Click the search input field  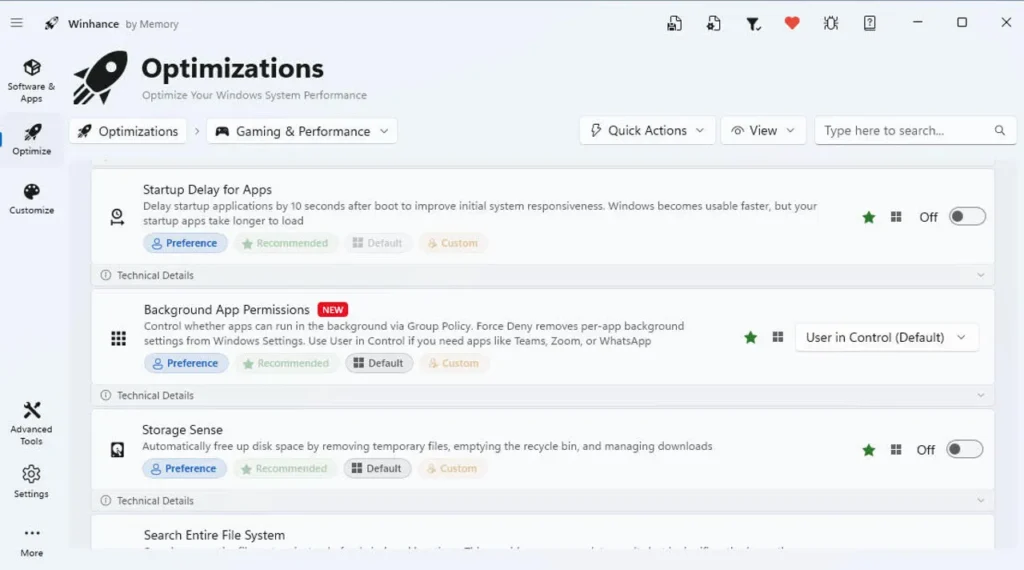pos(903,131)
